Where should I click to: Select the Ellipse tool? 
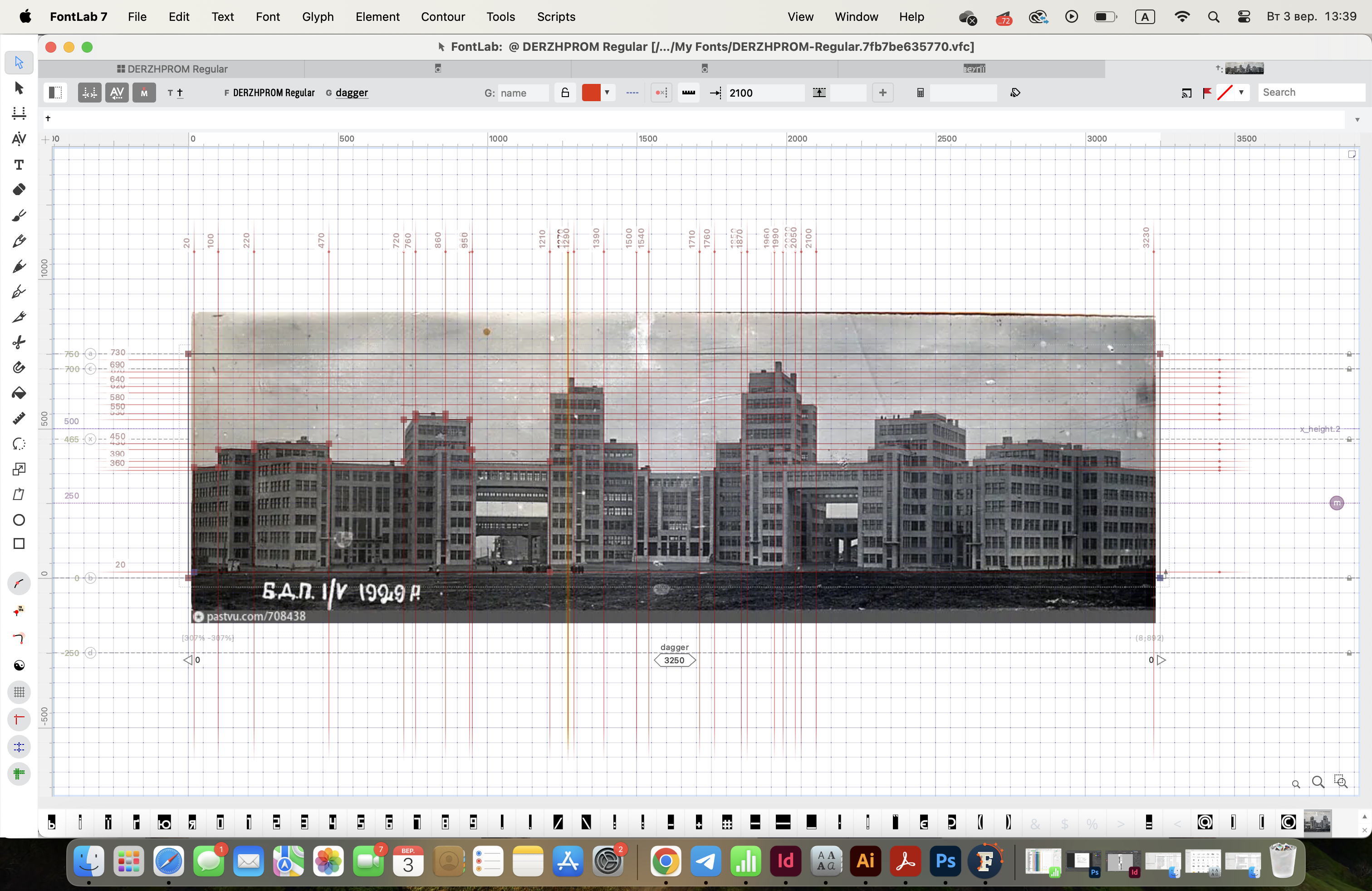click(19, 520)
